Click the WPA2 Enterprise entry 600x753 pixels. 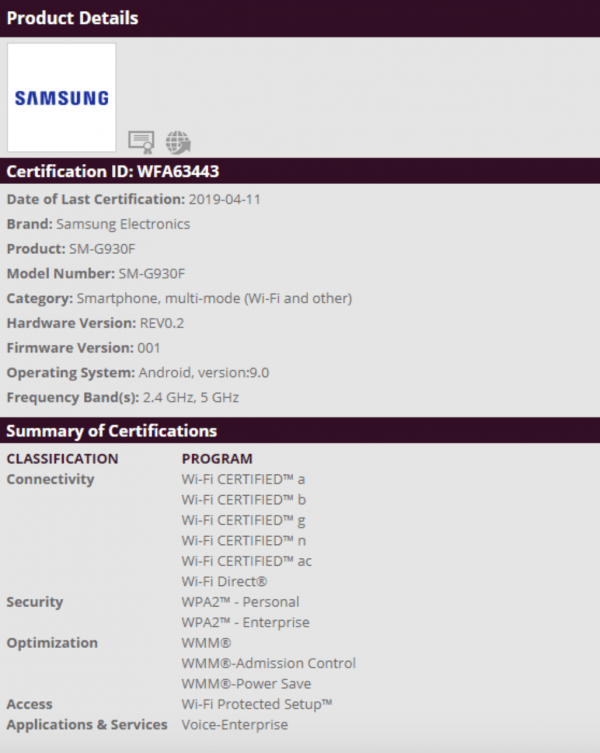coord(245,622)
